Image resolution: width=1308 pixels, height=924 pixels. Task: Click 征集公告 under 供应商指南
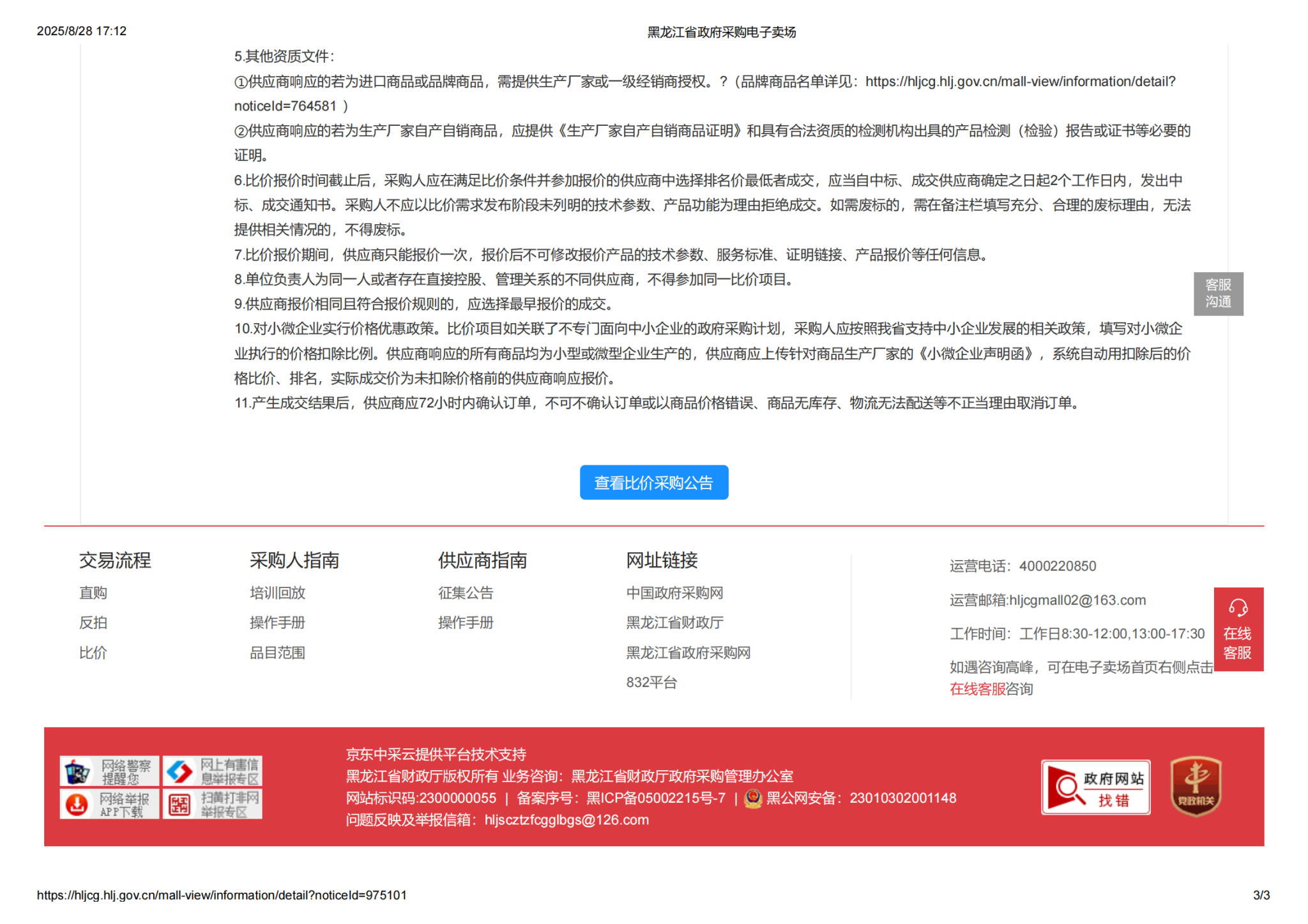click(466, 593)
